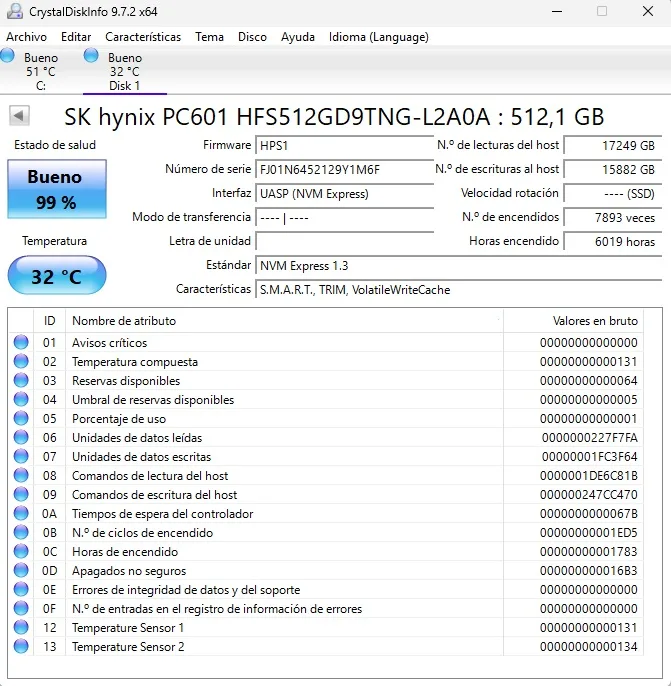Click the status orb for Avisos críticos
This screenshot has width=671, height=686.
tap(21, 342)
